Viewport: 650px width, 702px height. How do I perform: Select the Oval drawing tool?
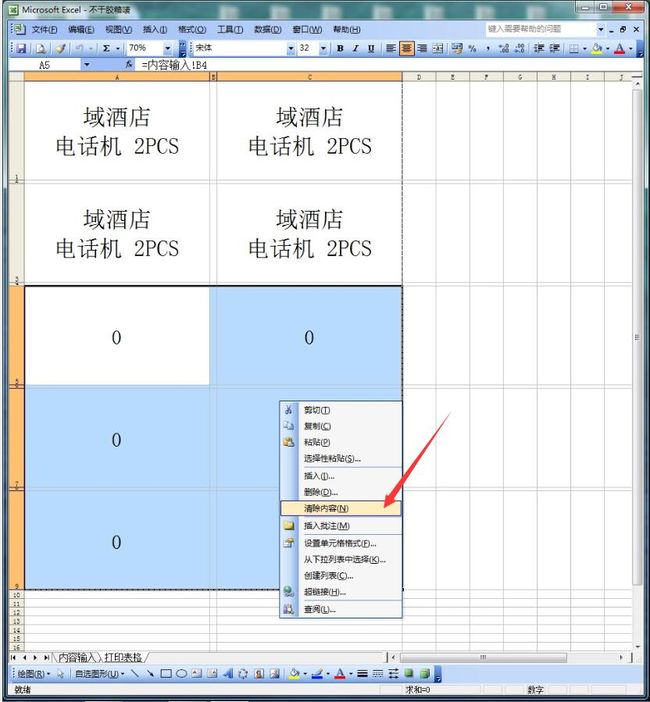(181, 674)
